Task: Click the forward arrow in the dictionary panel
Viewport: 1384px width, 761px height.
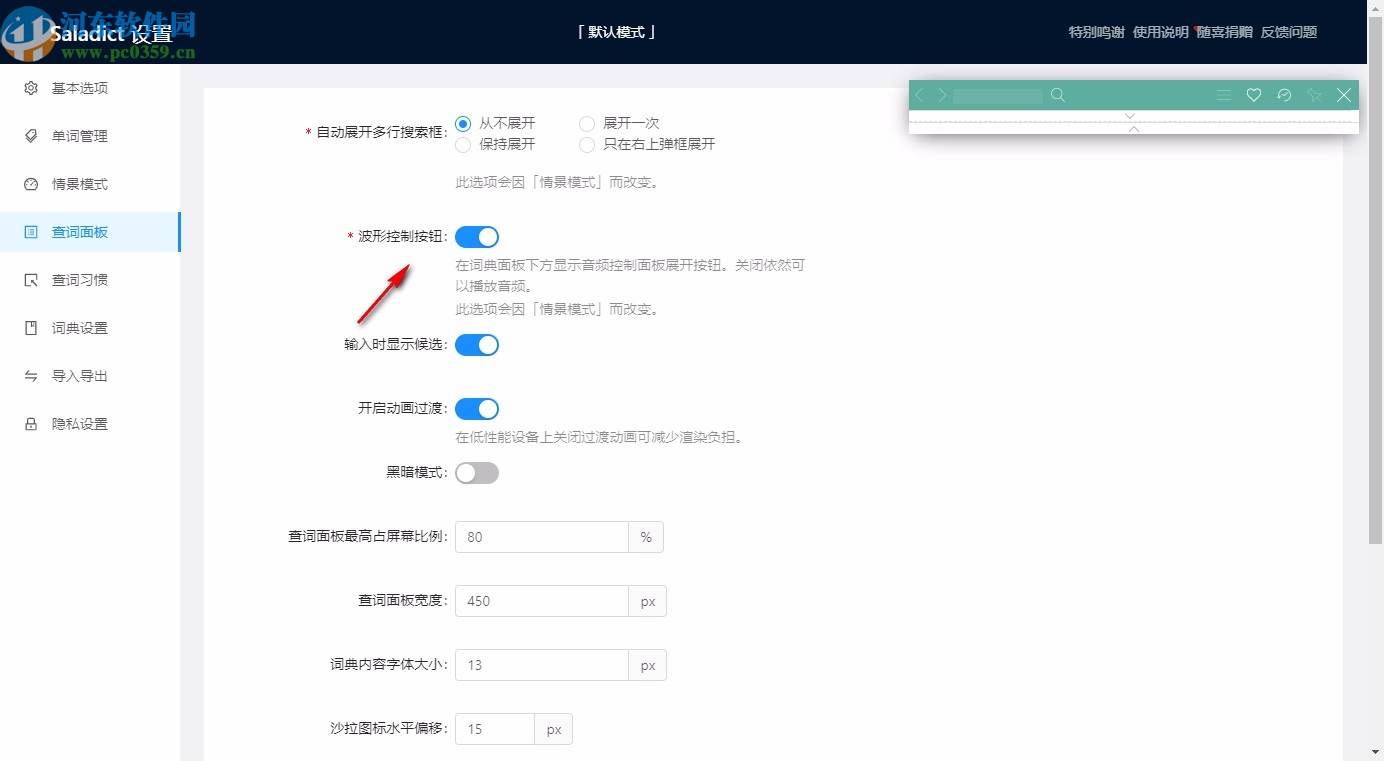Action: point(941,95)
